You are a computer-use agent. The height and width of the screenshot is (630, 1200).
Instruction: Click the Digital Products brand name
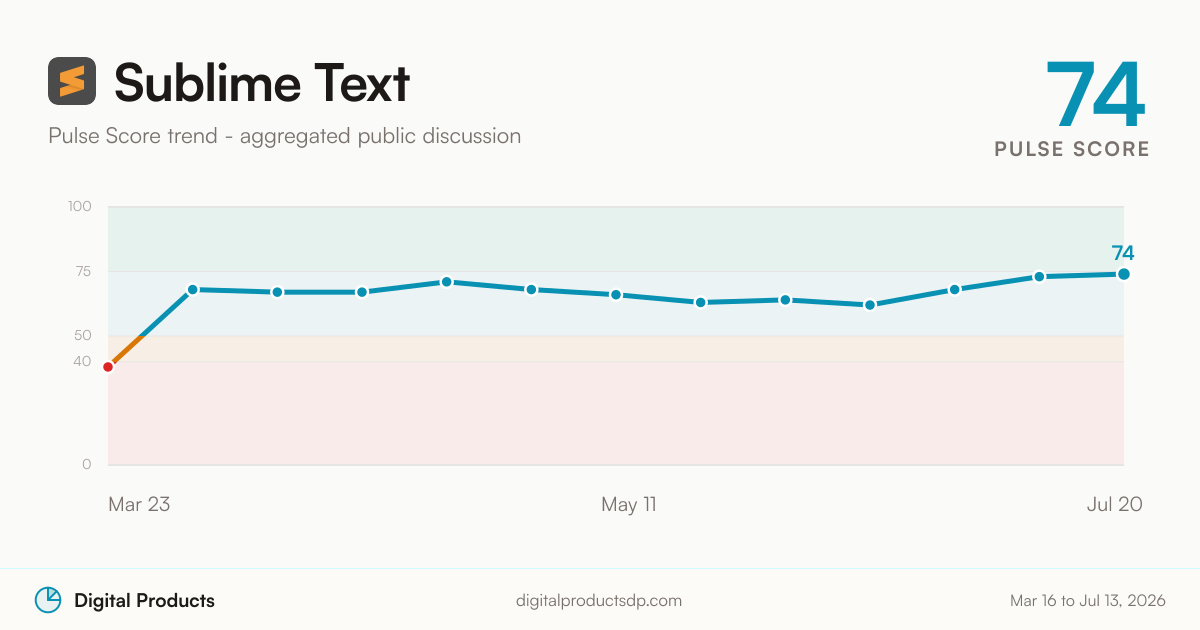144,601
